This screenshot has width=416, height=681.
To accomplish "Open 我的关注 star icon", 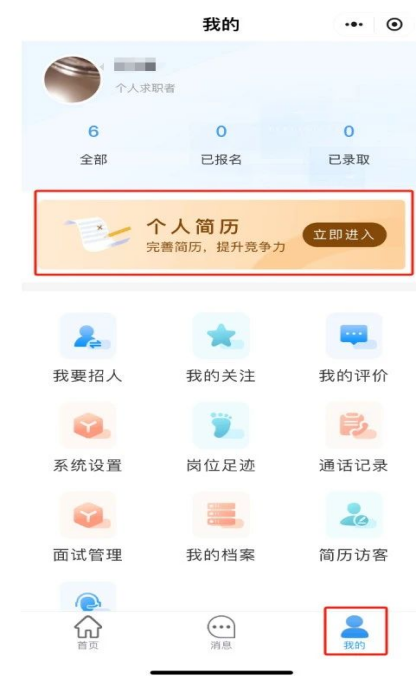I will pos(221,336).
